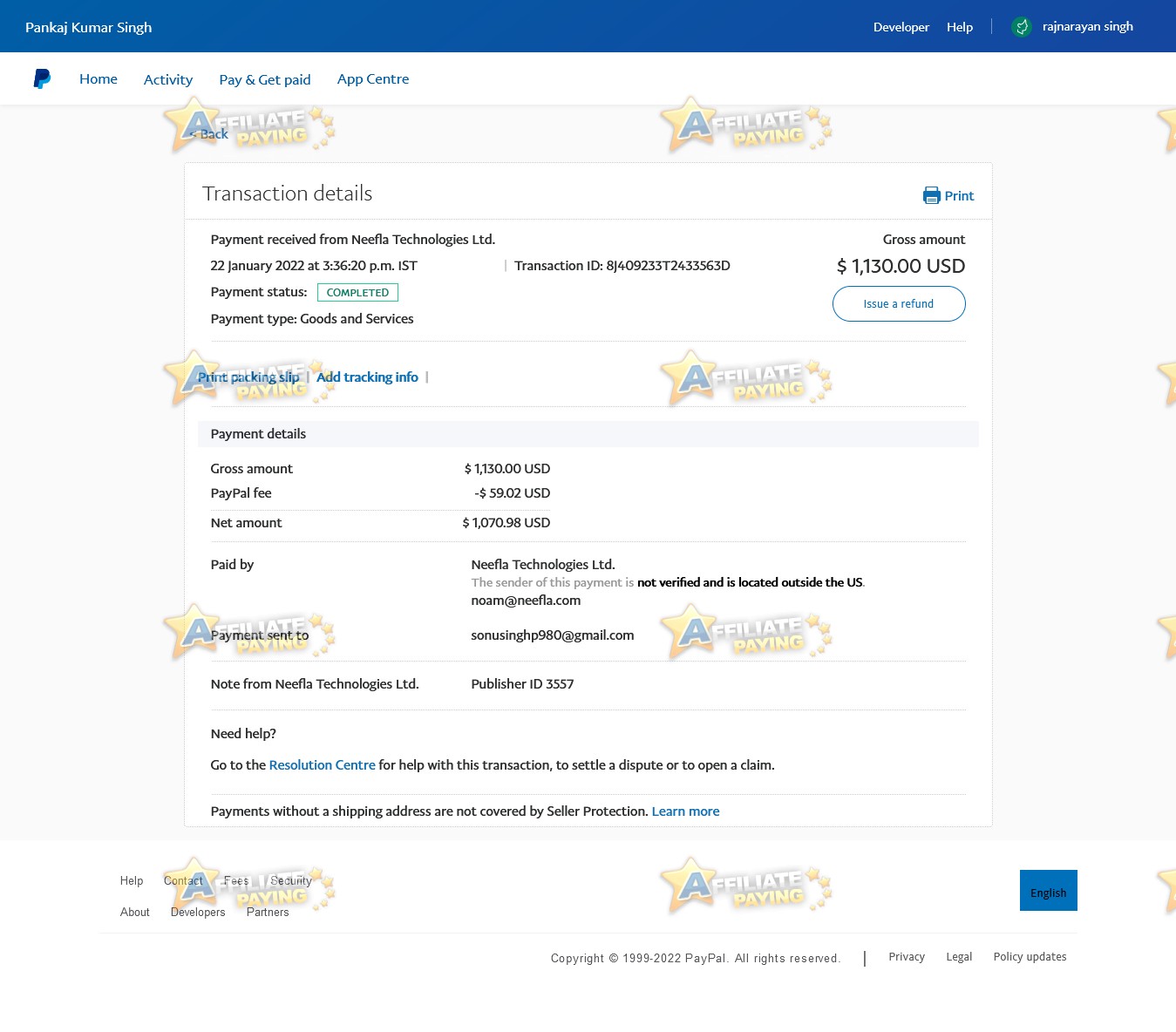Screen dimensions: 1176x1032
Task: Click the PayPal logo icon
Action: 42,79
